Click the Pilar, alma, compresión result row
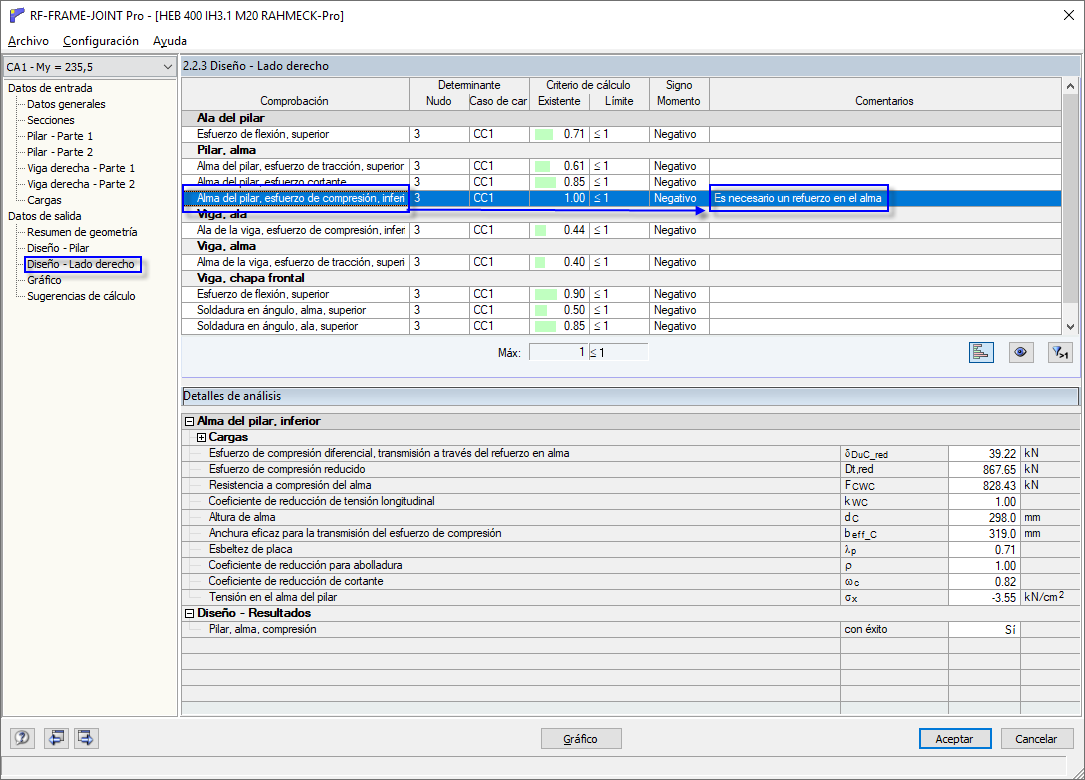The width and height of the screenshot is (1085, 780). 630,629
